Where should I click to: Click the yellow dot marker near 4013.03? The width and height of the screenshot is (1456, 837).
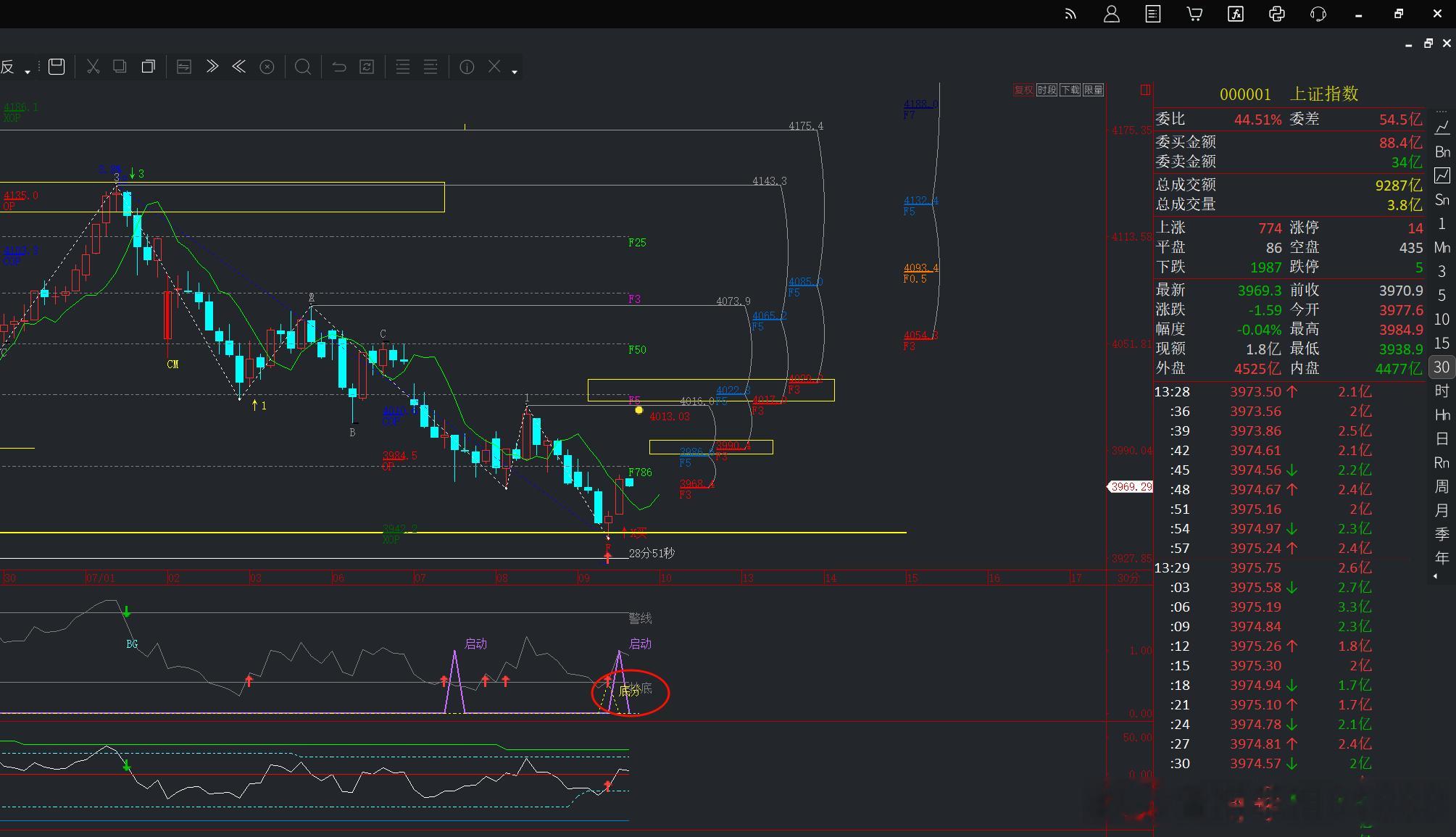click(x=638, y=410)
